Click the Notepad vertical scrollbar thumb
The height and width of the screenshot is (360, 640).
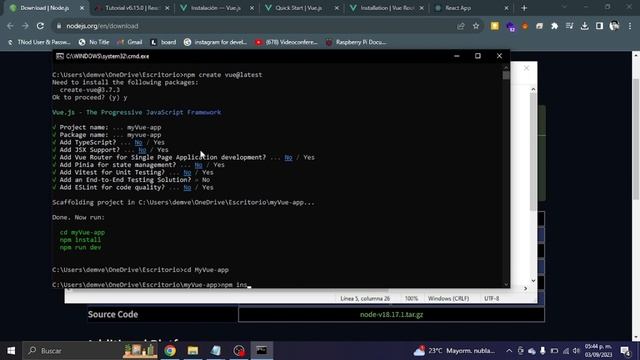[533, 152]
